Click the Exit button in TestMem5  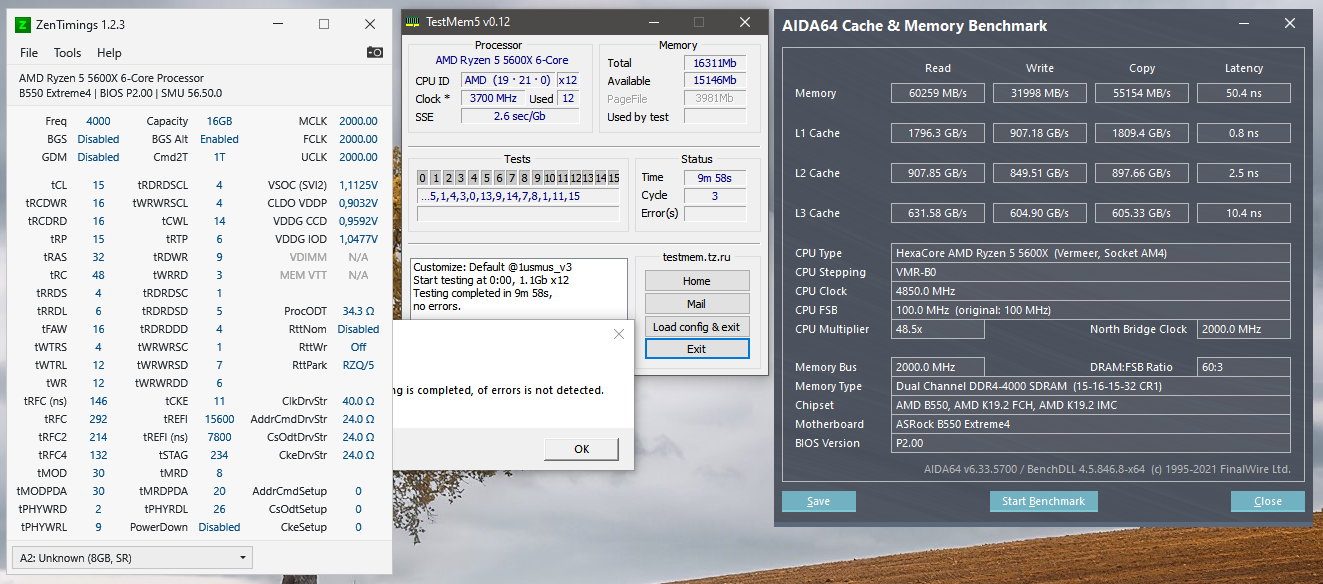coord(697,349)
